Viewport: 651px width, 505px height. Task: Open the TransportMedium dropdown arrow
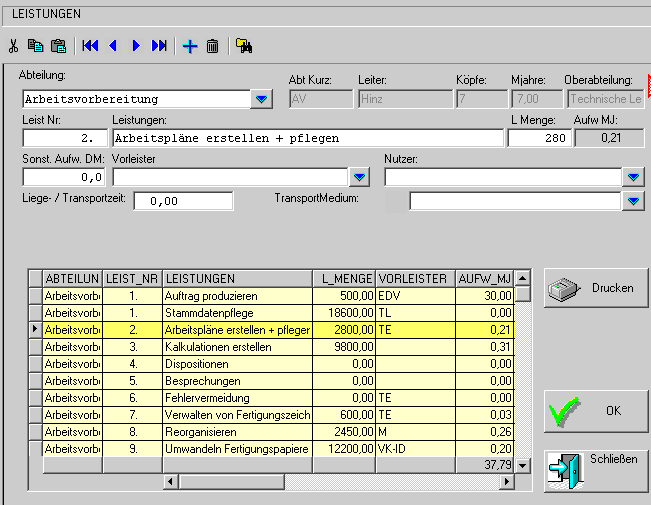(x=633, y=201)
